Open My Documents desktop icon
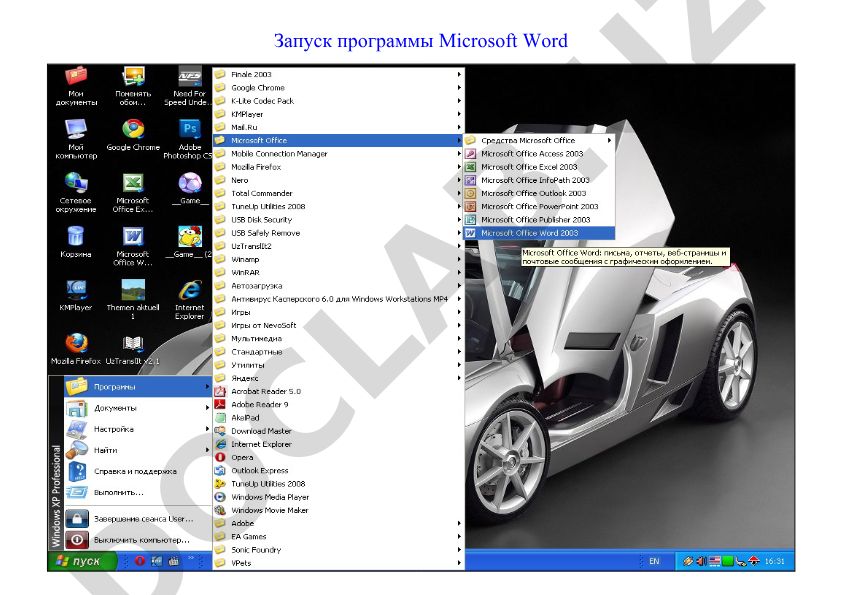This screenshot has width=841, height=595. [x=76, y=86]
